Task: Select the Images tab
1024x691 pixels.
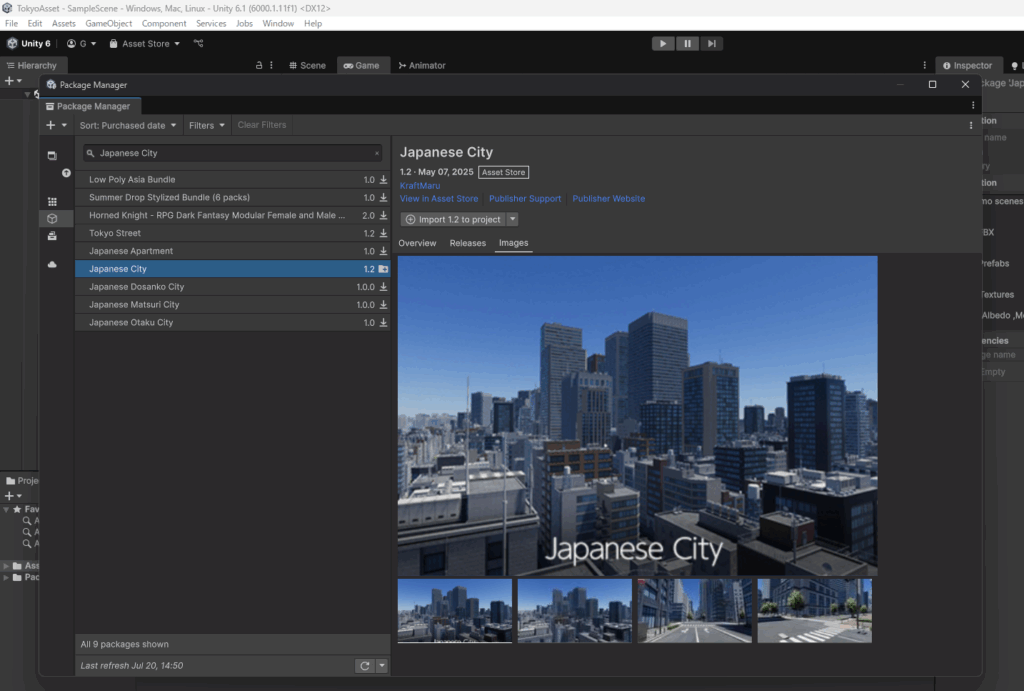Action: click(513, 243)
